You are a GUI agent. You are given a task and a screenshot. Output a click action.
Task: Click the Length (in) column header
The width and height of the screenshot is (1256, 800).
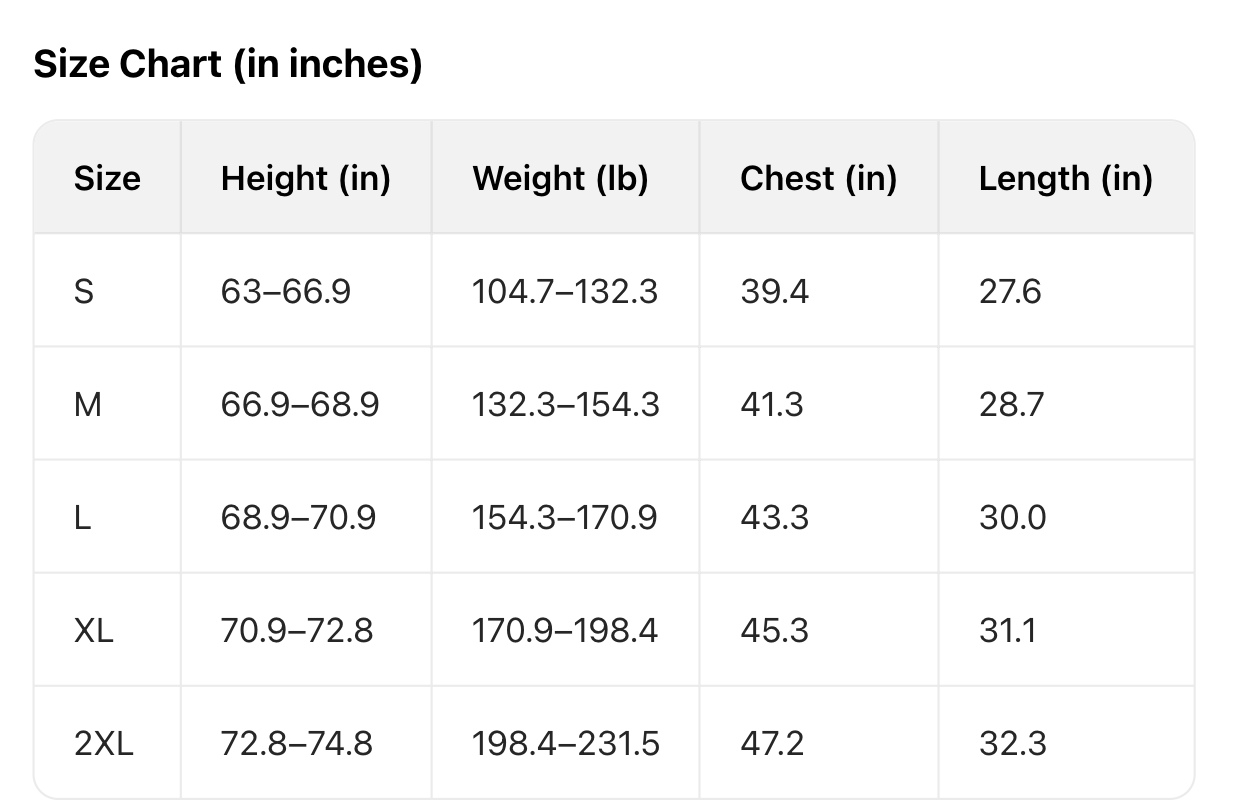(x=1065, y=179)
